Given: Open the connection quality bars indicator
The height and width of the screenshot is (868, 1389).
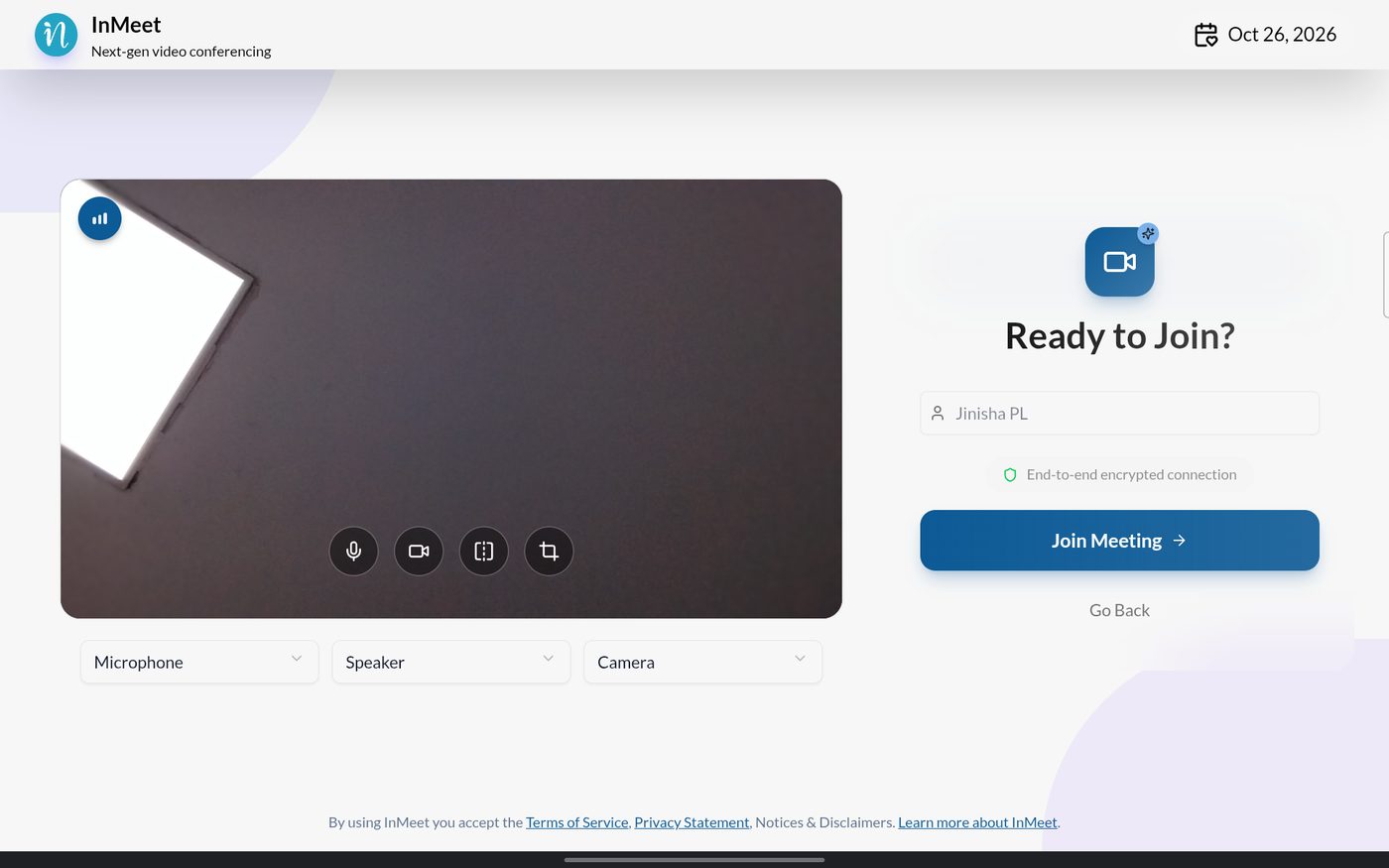Looking at the screenshot, I should tap(100, 219).
